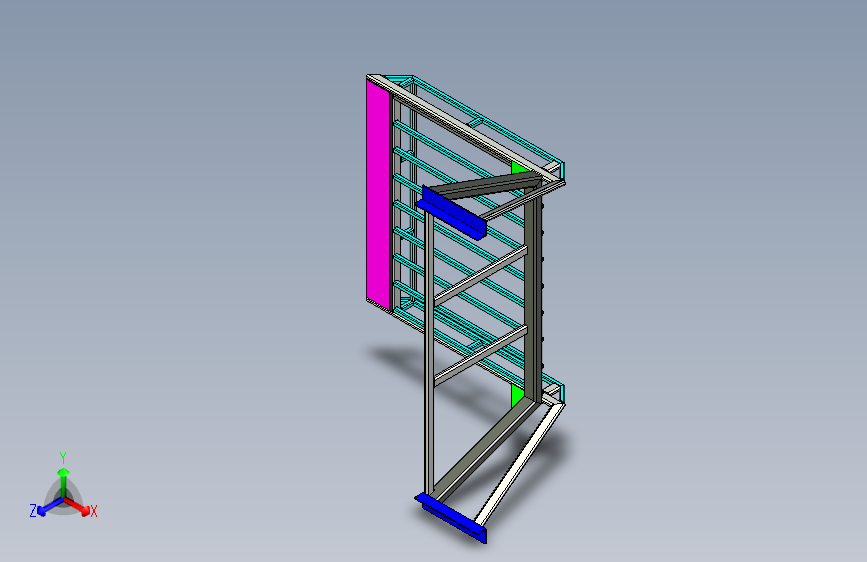Select the lower horizontal gray crossbar
The height and width of the screenshot is (562, 867).
click(480, 356)
